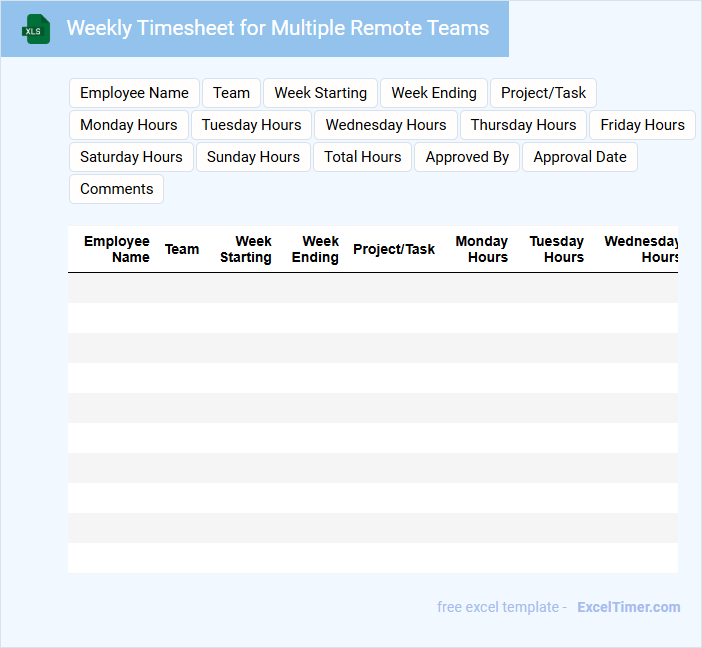Screen dimensions: 702x648
Task: Click the Employee Name column header
Action: click(x=116, y=249)
